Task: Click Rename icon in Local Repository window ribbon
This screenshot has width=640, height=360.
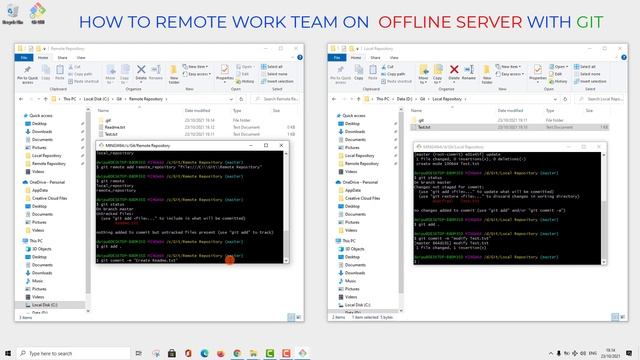Action: 469,73
